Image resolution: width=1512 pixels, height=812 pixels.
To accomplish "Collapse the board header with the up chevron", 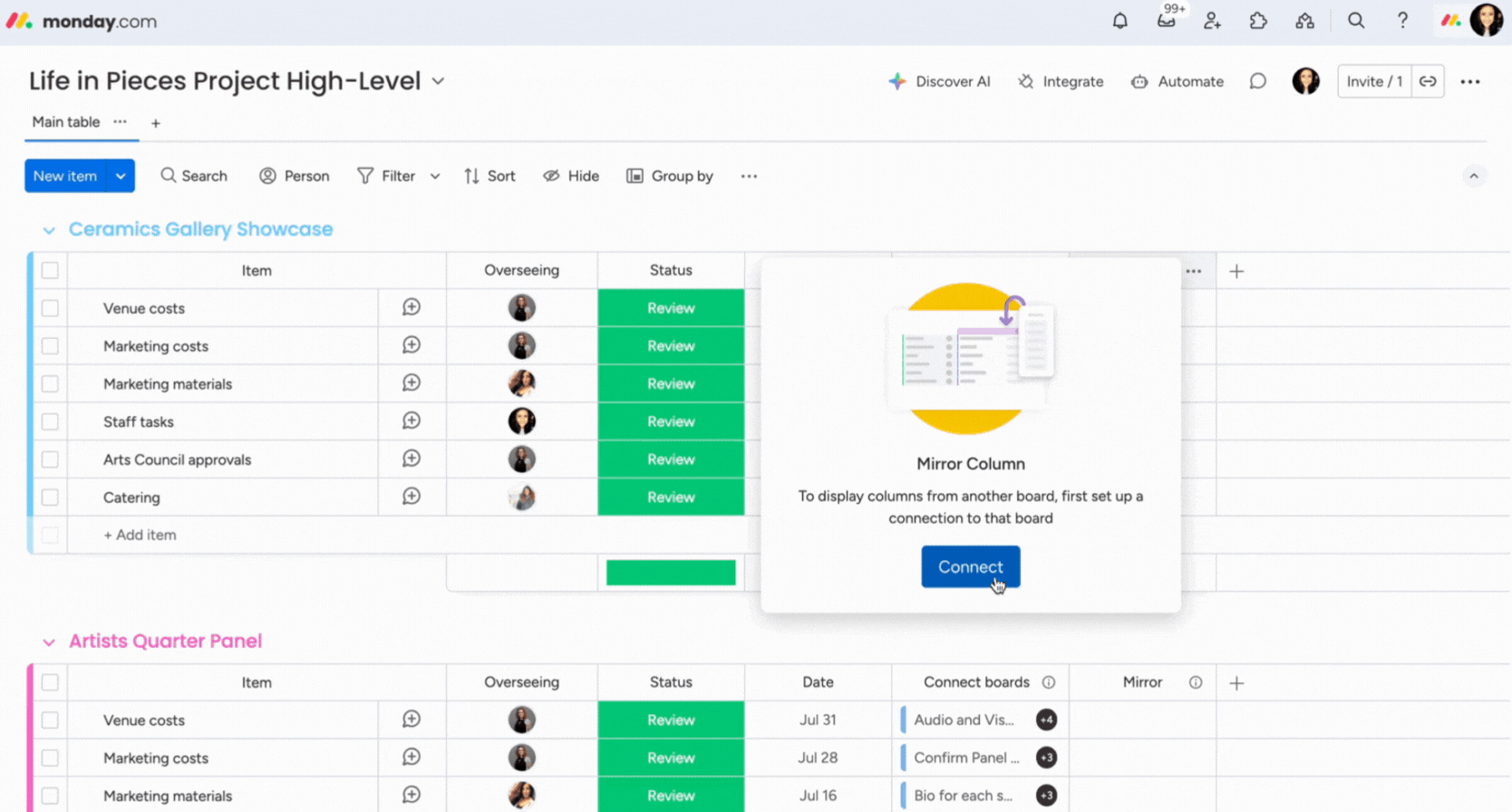I will [1474, 176].
